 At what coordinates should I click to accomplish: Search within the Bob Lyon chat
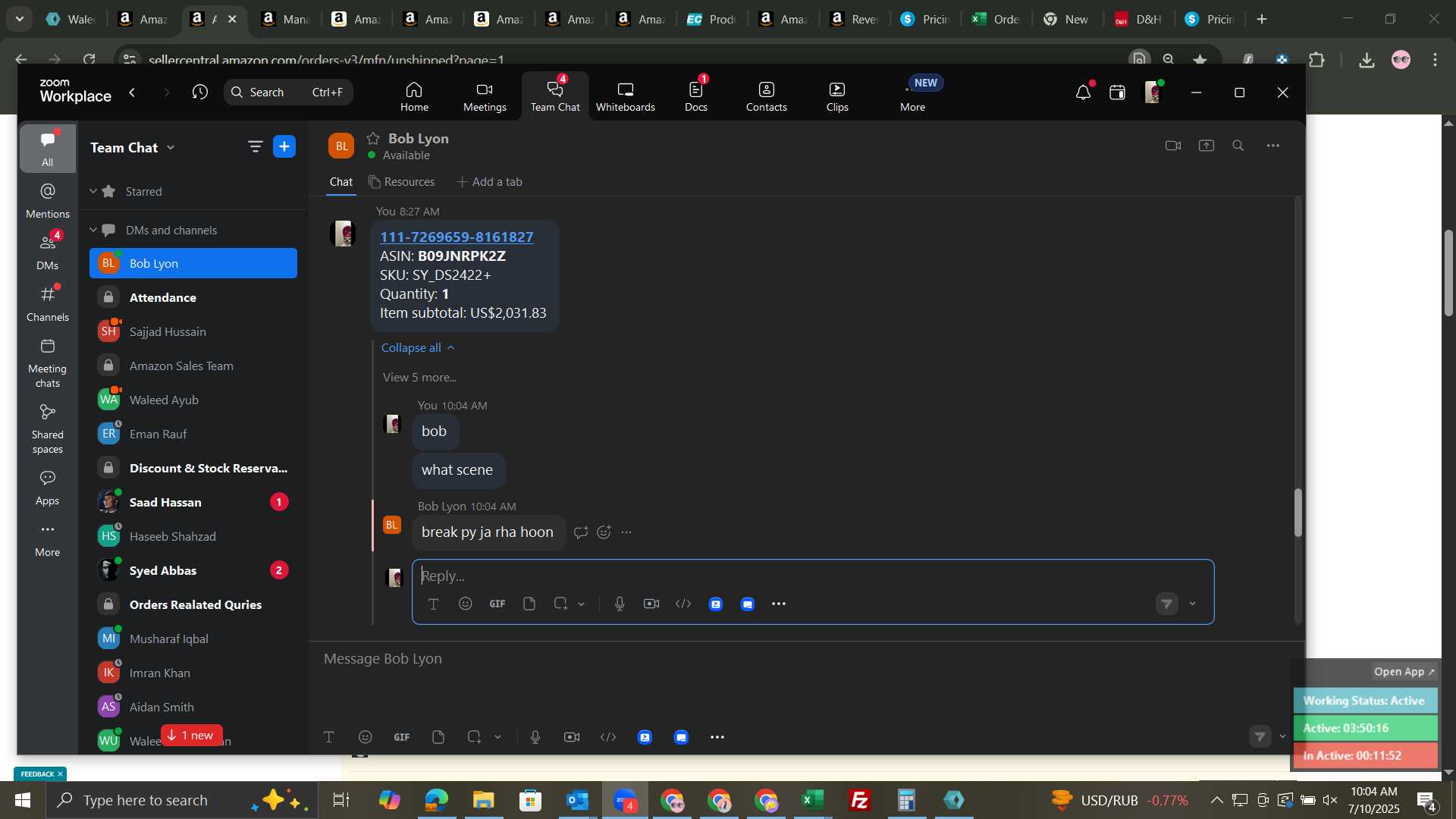point(1238,146)
